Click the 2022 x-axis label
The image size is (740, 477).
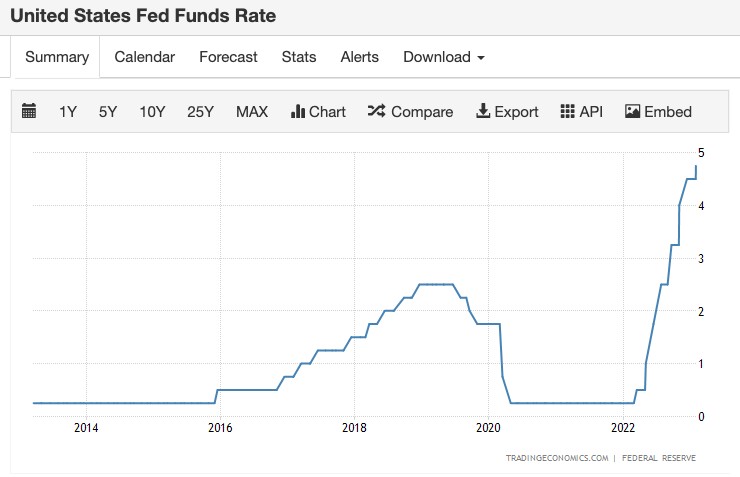pyautogui.click(x=623, y=428)
